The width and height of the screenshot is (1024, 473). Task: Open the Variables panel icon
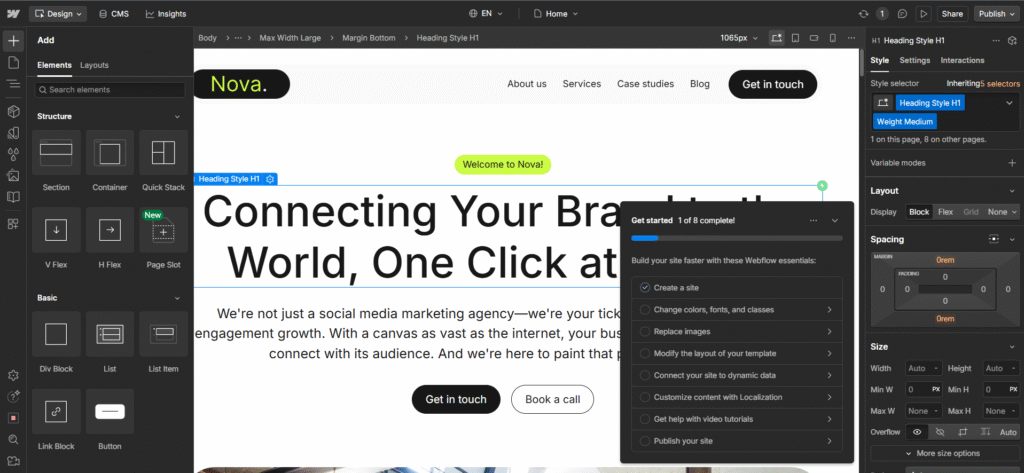pos(13,133)
